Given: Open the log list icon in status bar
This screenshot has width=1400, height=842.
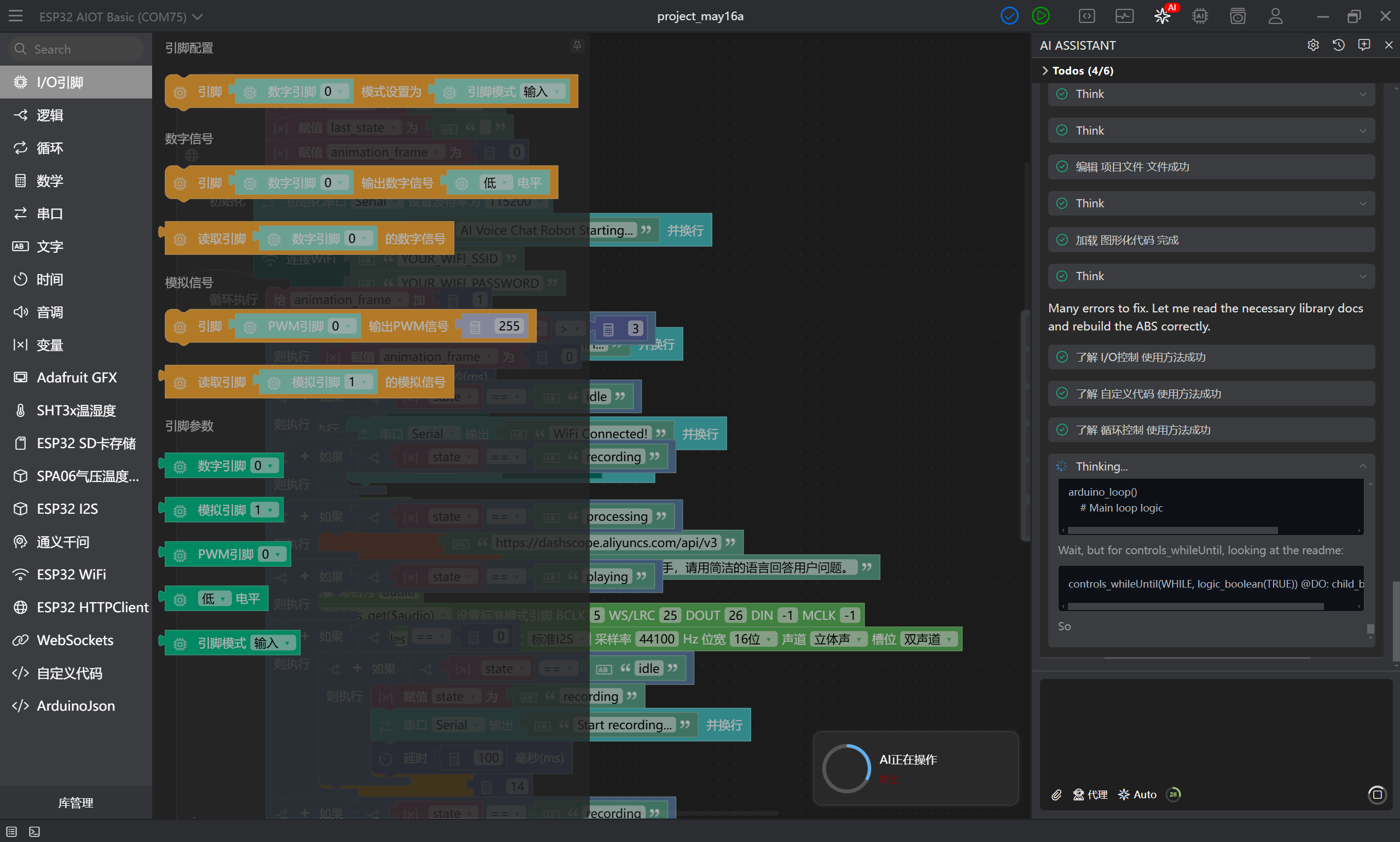Looking at the screenshot, I should click(x=11, y=832).
